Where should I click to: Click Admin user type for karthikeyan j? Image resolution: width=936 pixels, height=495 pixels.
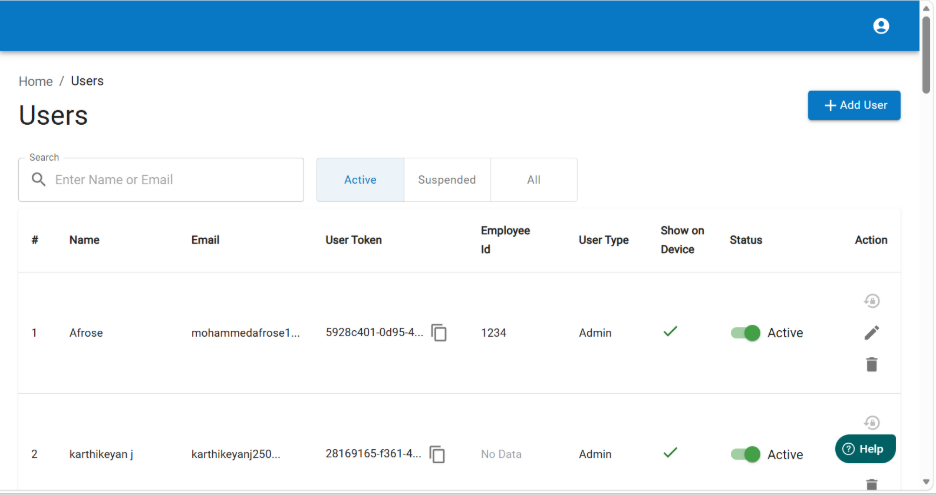click(x=595, y=454)
